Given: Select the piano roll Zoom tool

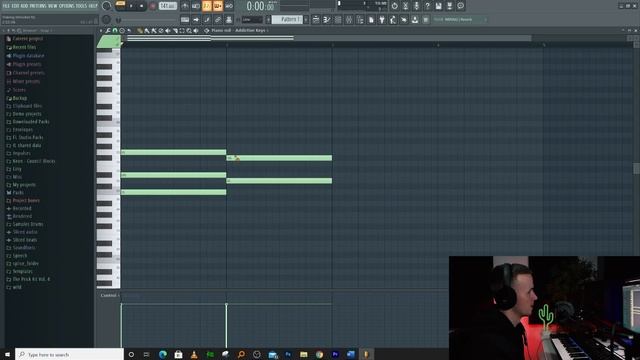Looking at the screenshot, I should click(189, 31).
